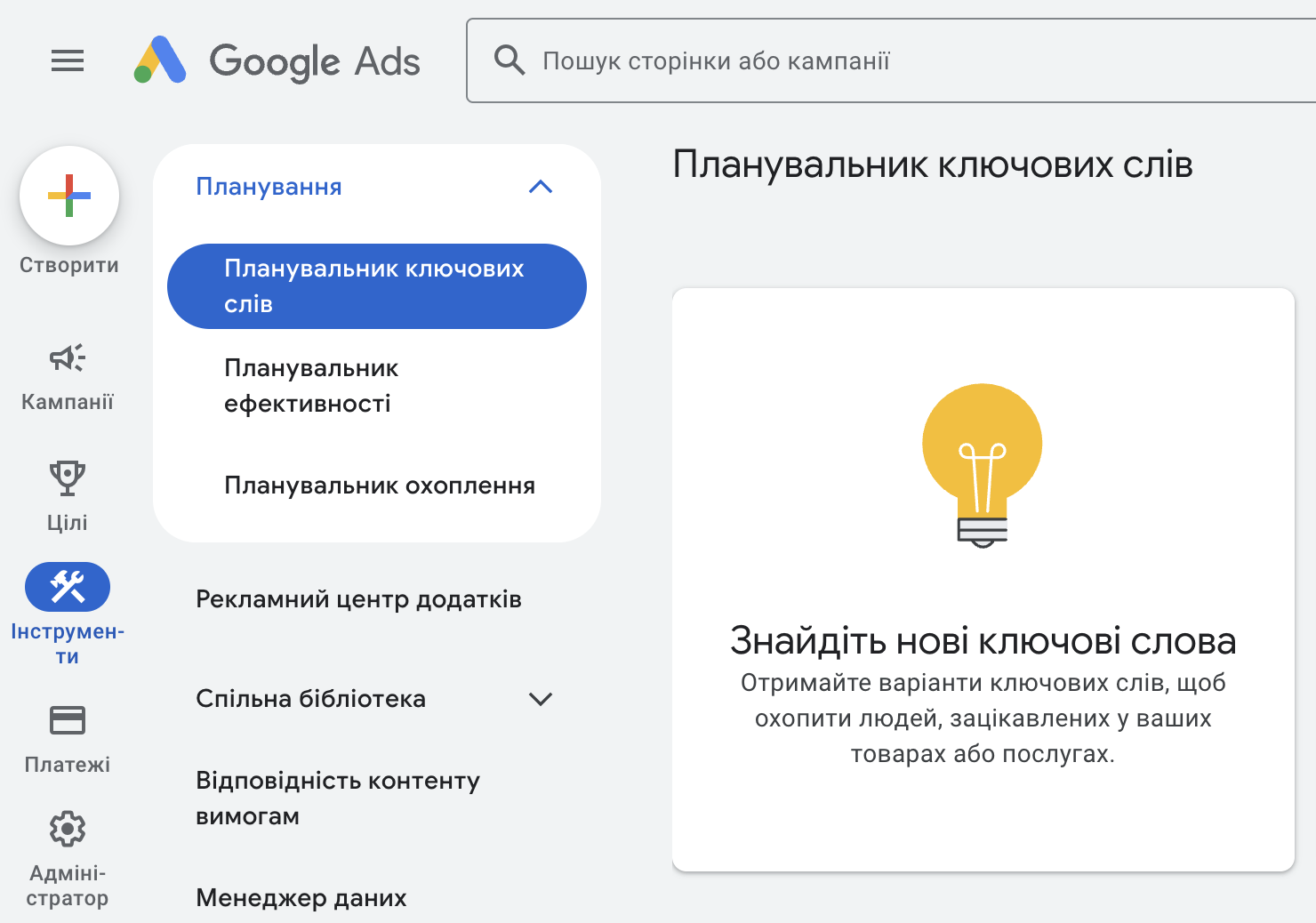1316x923 pixels.
Task: Open the hamburger navigation menu
Action: [67, 60]
